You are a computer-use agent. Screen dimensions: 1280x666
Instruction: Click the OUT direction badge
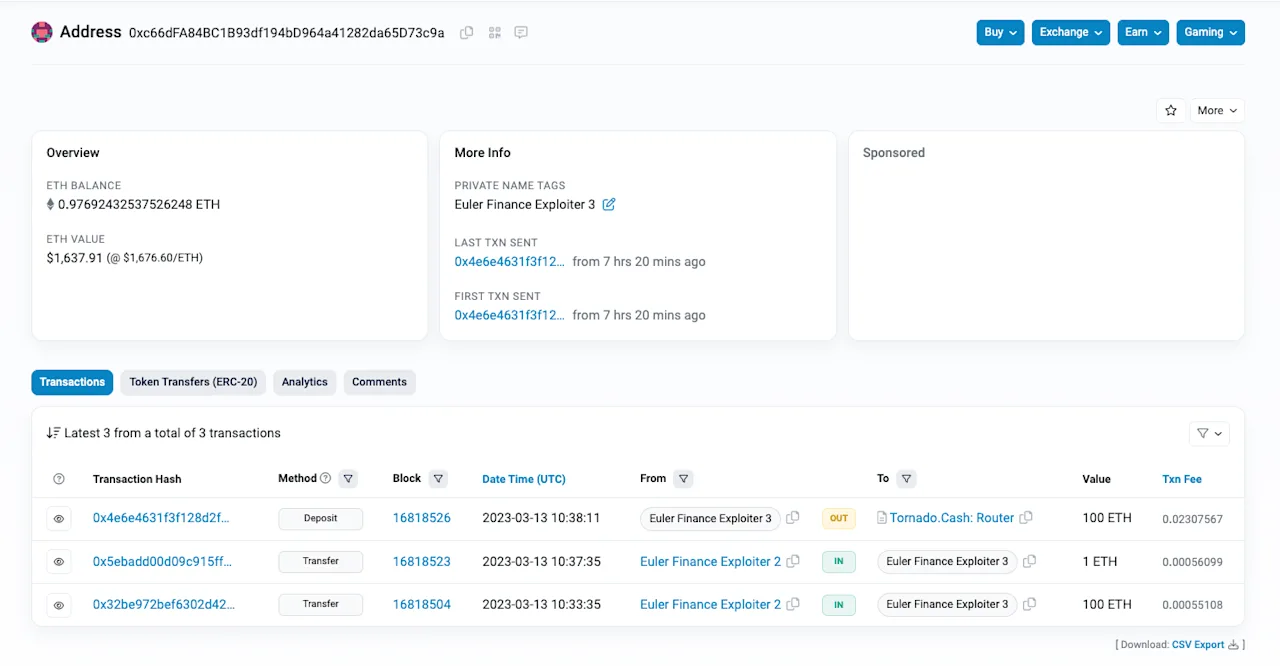[x=839, y=518]
